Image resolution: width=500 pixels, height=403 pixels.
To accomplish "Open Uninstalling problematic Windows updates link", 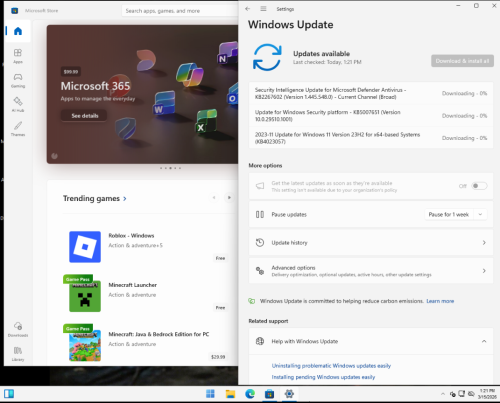I will click(x=331, y=366).
